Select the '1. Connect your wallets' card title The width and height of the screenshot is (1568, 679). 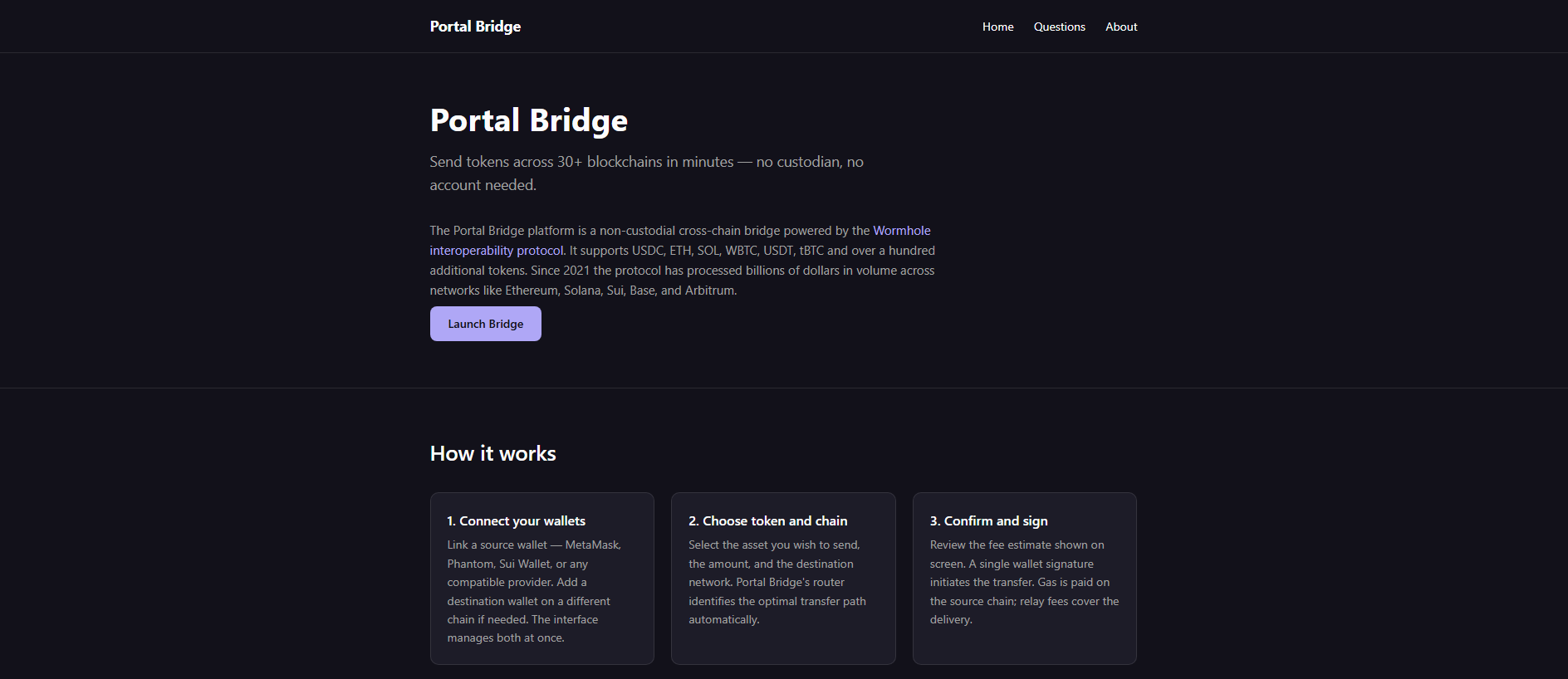pyautogui.click(x=516, y=521)
